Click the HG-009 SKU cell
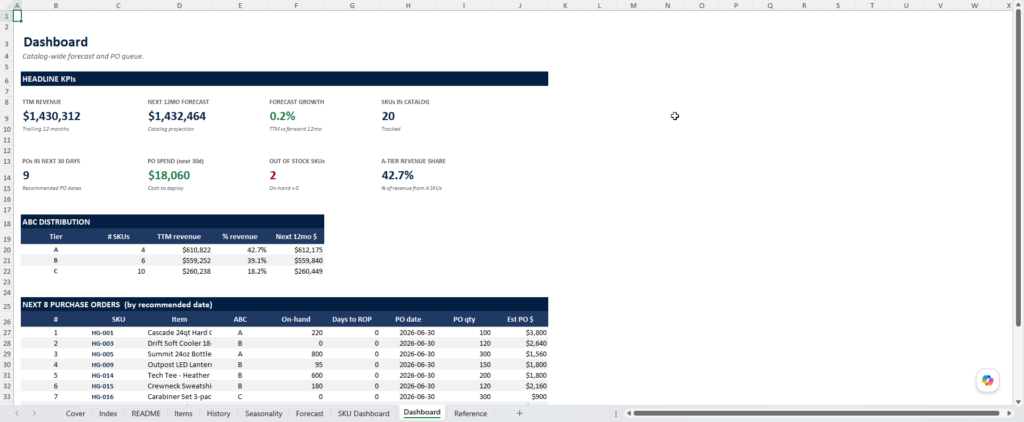This screenshot has width=1024, height=422. click(x=118, y=365)
